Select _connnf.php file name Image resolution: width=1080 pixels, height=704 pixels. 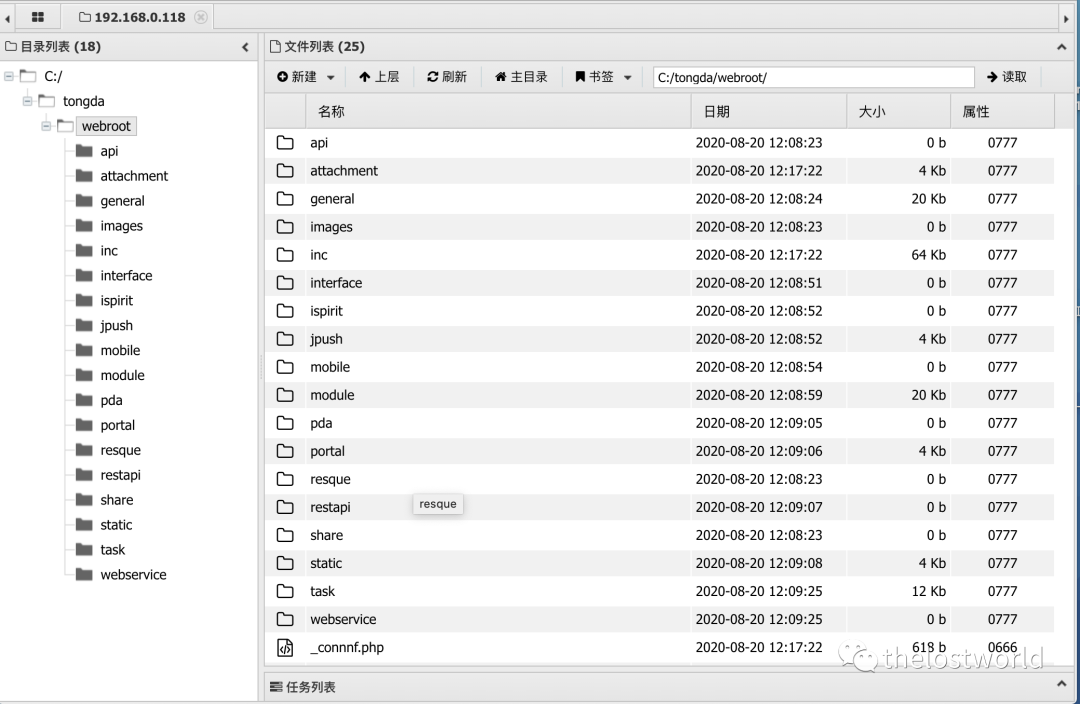click(x=347, y=648)
